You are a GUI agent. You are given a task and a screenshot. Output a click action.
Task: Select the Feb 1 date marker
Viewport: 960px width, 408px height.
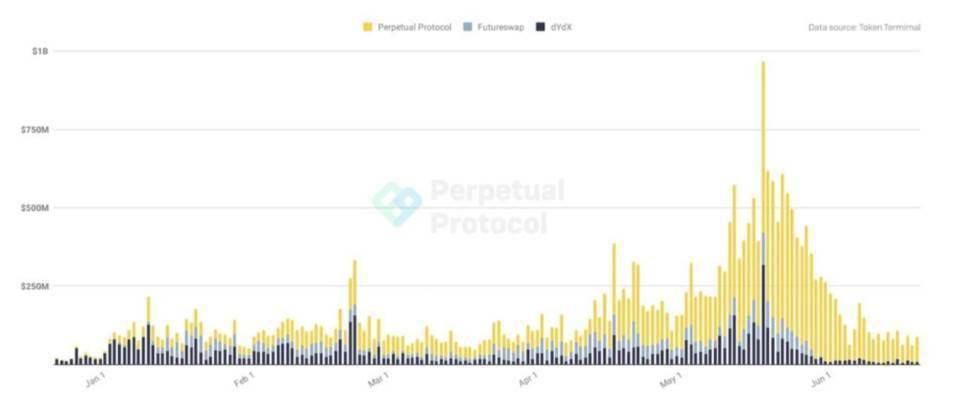(x=244, y=381)
